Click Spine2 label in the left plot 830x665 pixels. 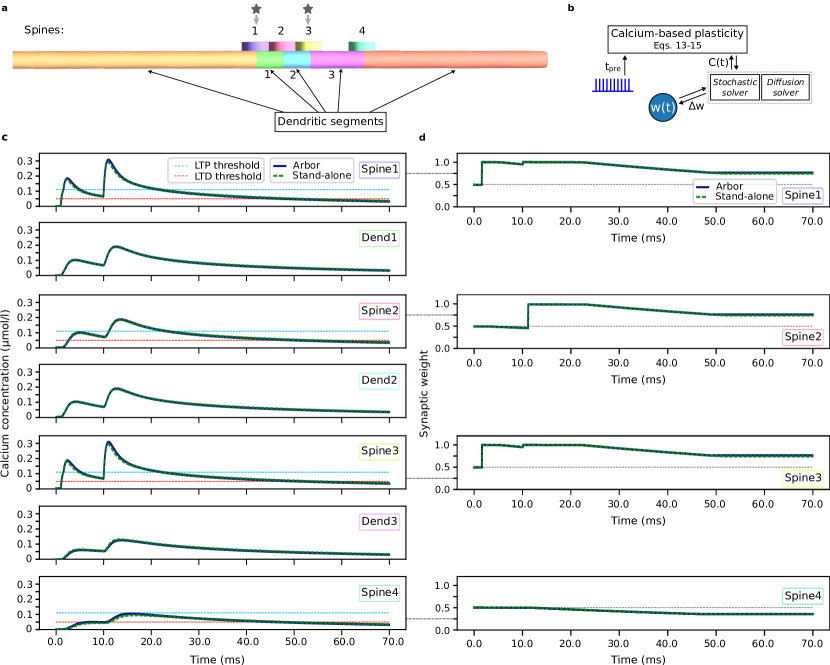pyautogui.click(x=379, y=310)
